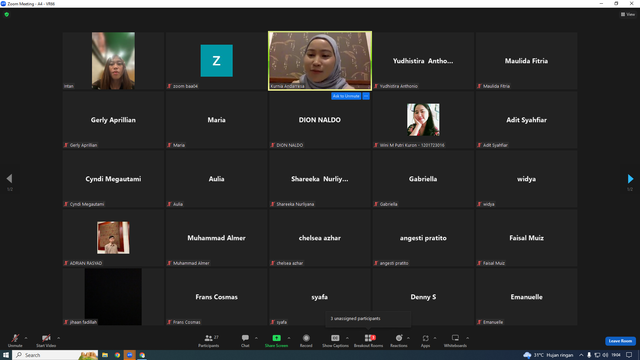640x360 pixels.
Task: Click the DION NALDO tile name
Action: pyautogui.click(x=320, y=120)
